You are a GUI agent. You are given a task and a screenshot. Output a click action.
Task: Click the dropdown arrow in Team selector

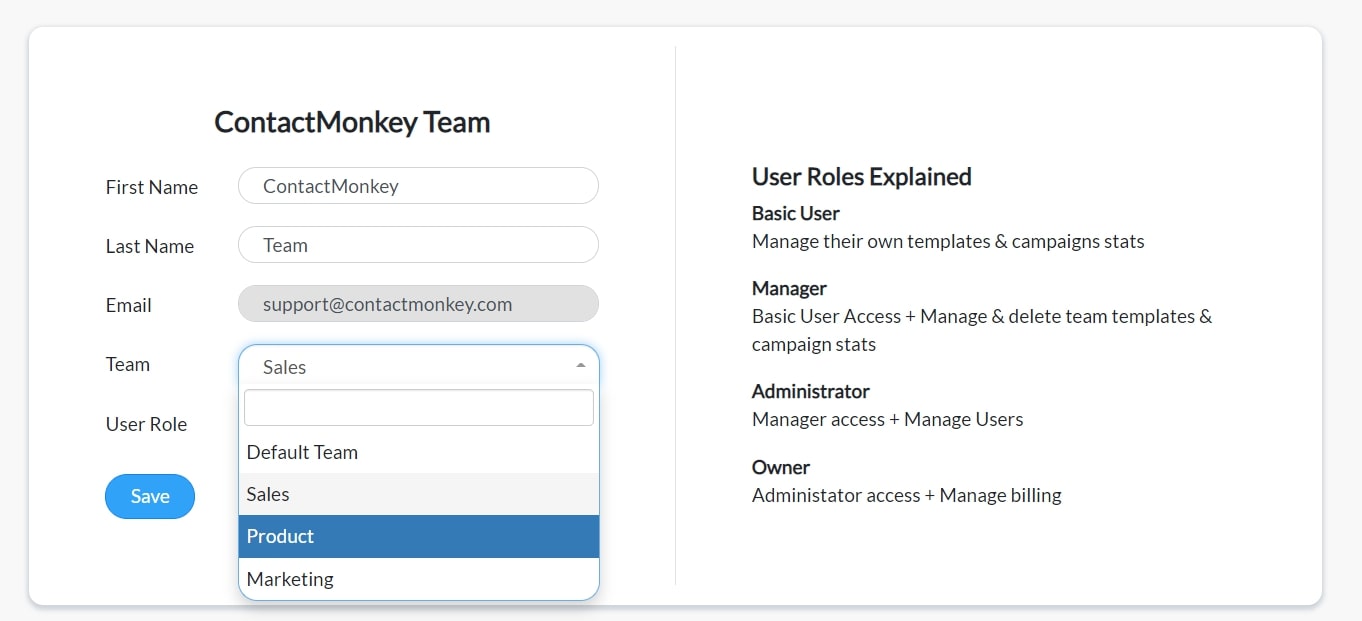pyautogui.click(x=581, y=366)
